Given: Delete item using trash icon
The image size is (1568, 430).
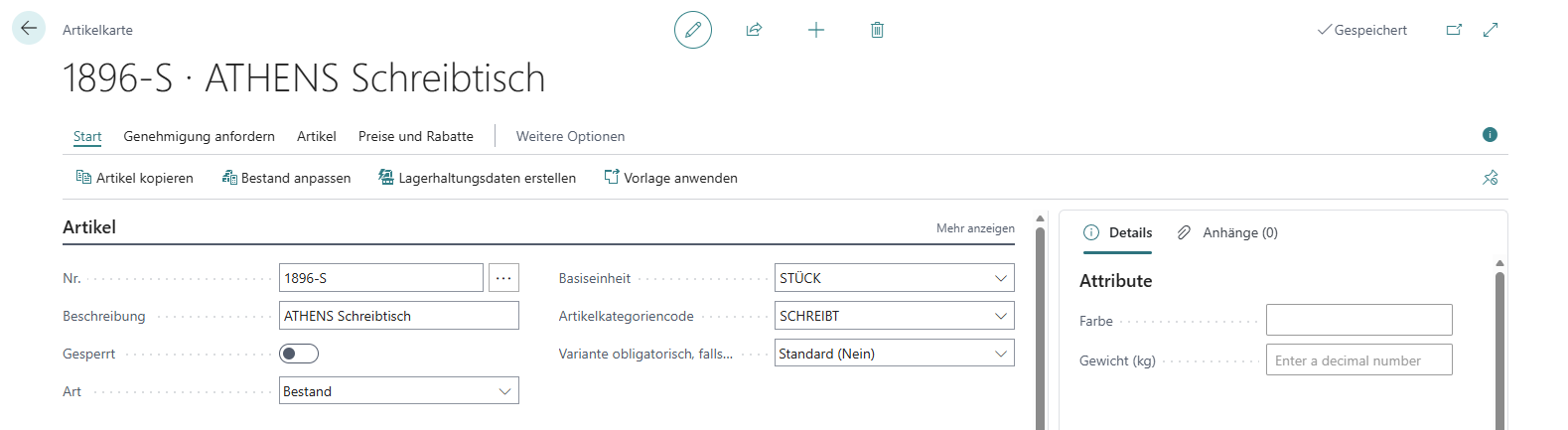Looking at the screenshot, I should pyautogui.click(x=877, y=30).
